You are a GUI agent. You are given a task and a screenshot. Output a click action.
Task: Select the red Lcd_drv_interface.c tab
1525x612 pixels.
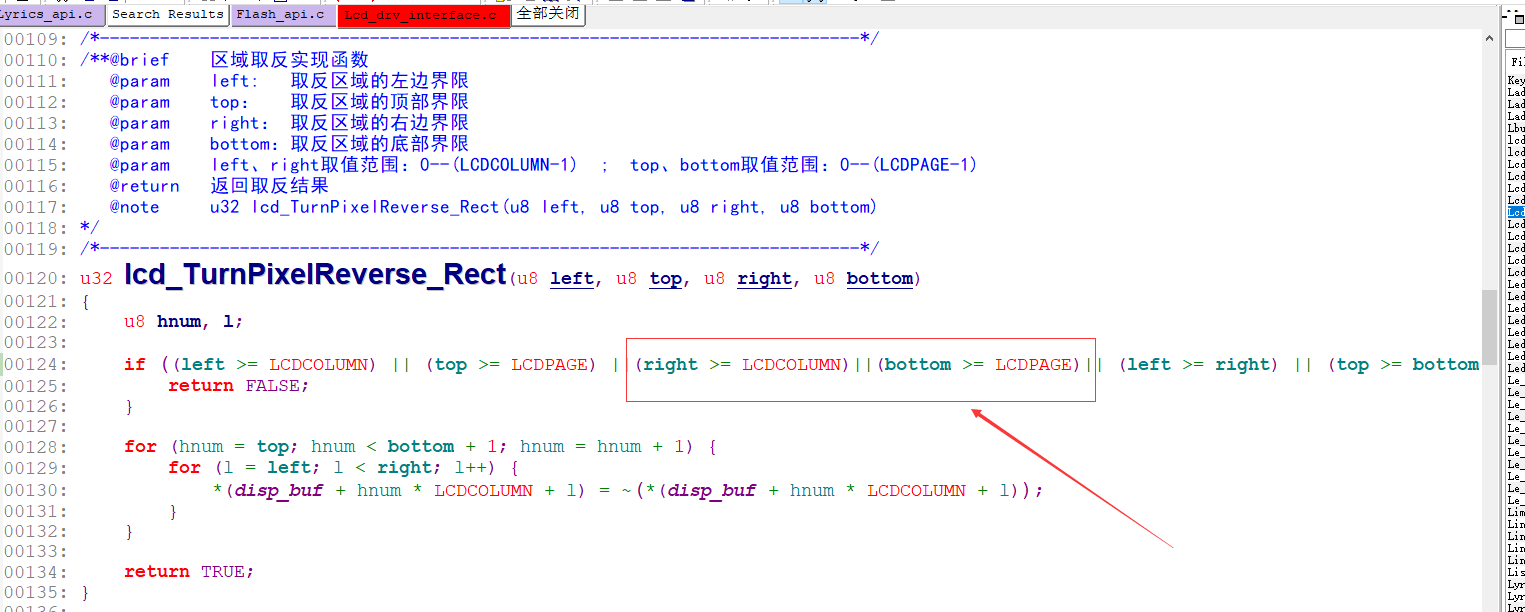coord(424,16)
